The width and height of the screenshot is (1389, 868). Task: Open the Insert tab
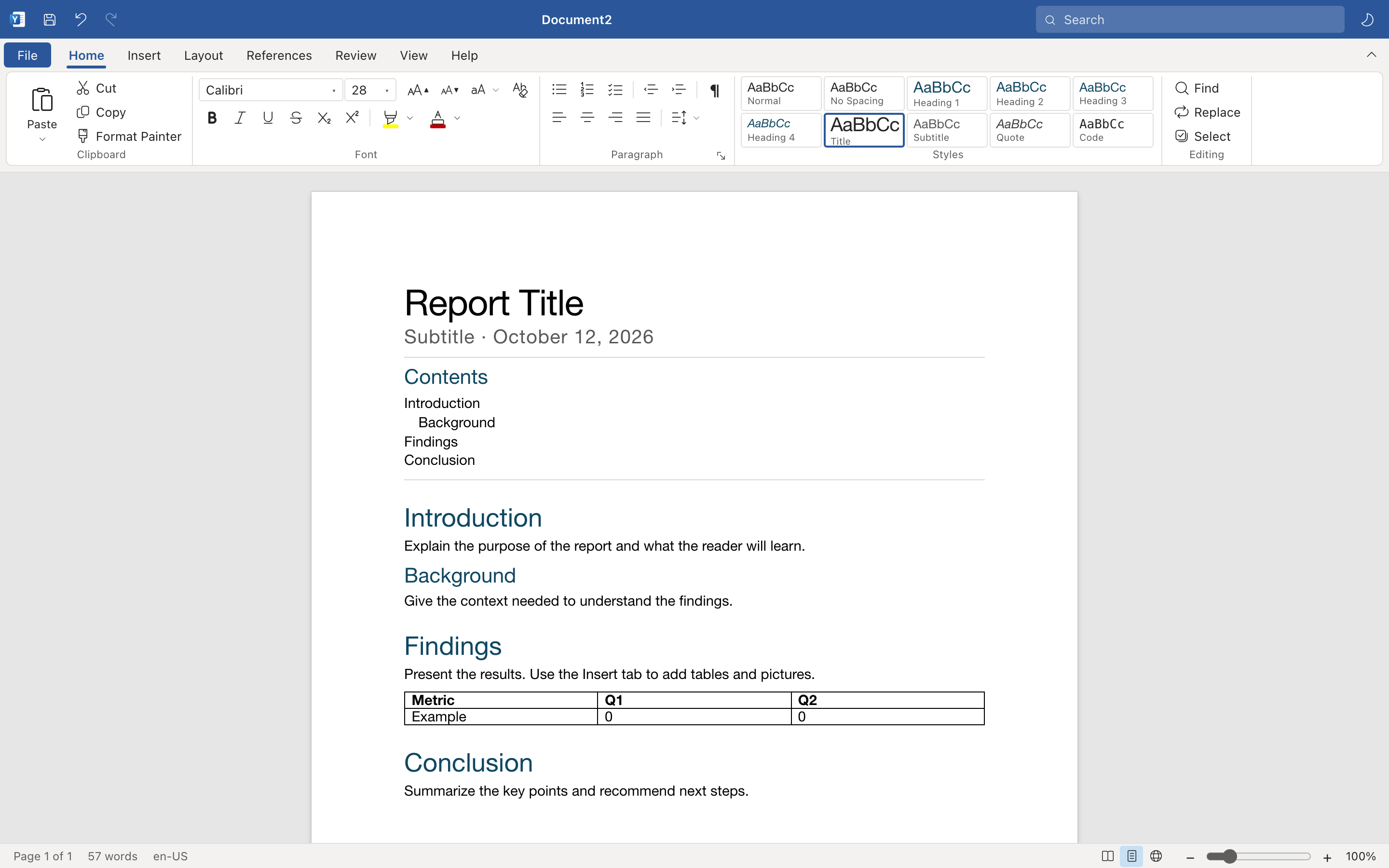point(144,55)
